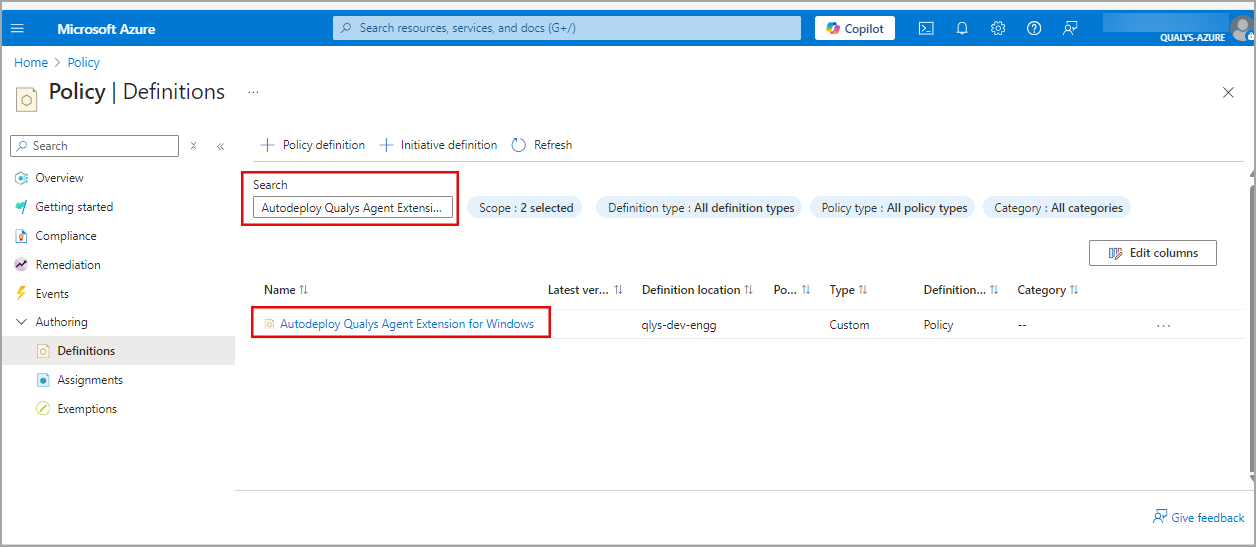The width and height of the screenshot is (1256, 547).
Task: Open the Azure portal hamburger menu
Action: click(x=17, y=29)
